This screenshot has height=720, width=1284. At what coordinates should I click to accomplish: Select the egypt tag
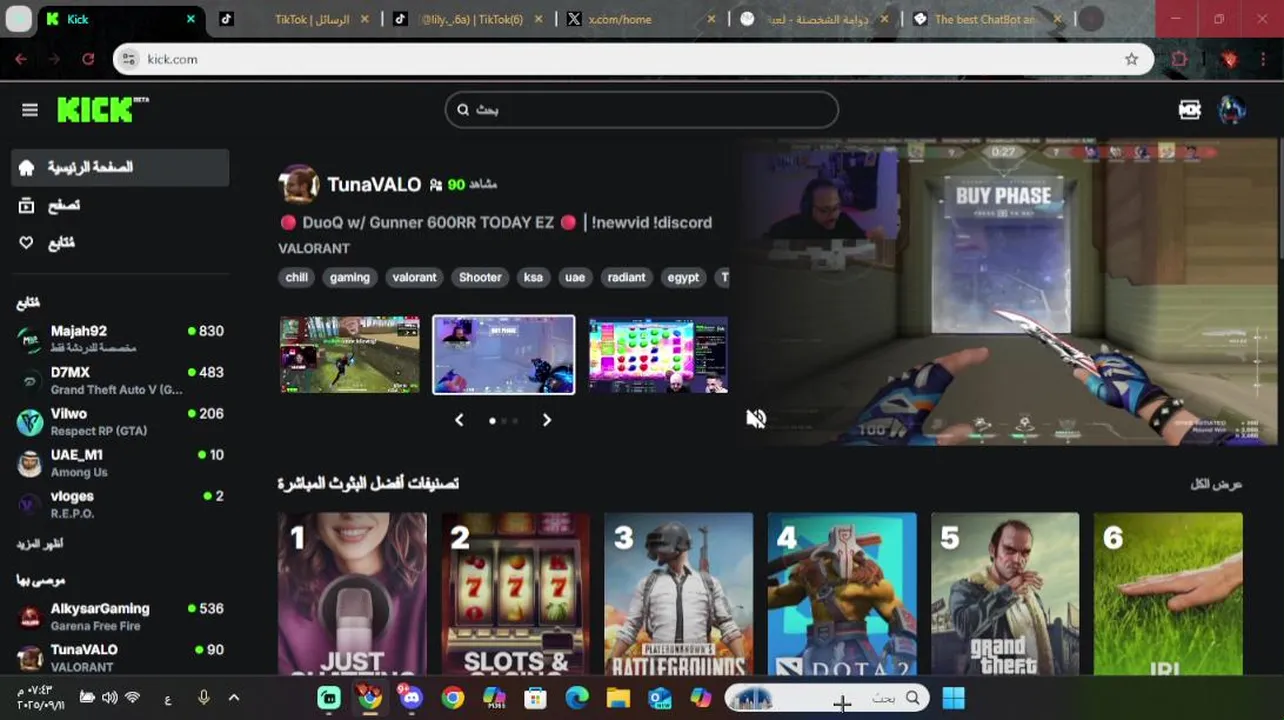(x=683, y=277)
